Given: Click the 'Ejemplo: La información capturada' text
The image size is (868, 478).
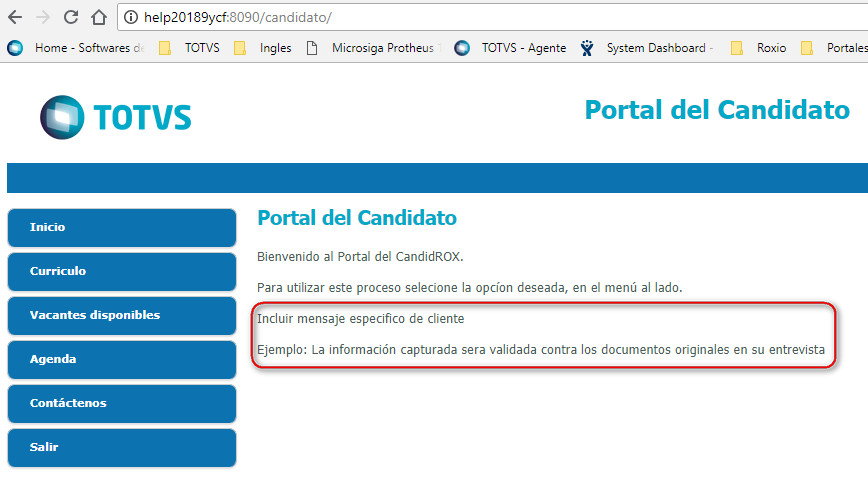Looking at the screenshot, I should [x=541, y=350].
